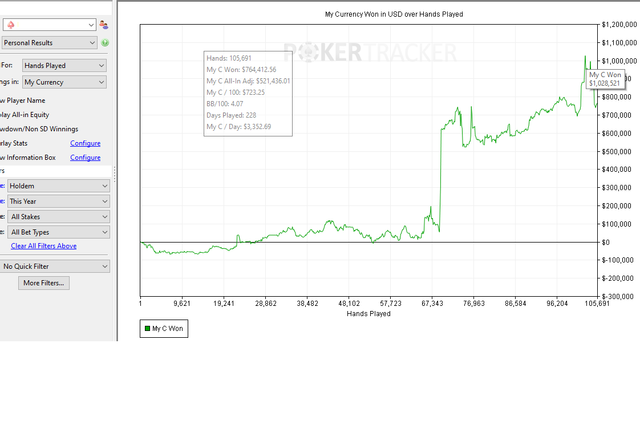Toggle the Show Player Name option
The height and width of the screenshot is (444, 640).
[23, 101]
